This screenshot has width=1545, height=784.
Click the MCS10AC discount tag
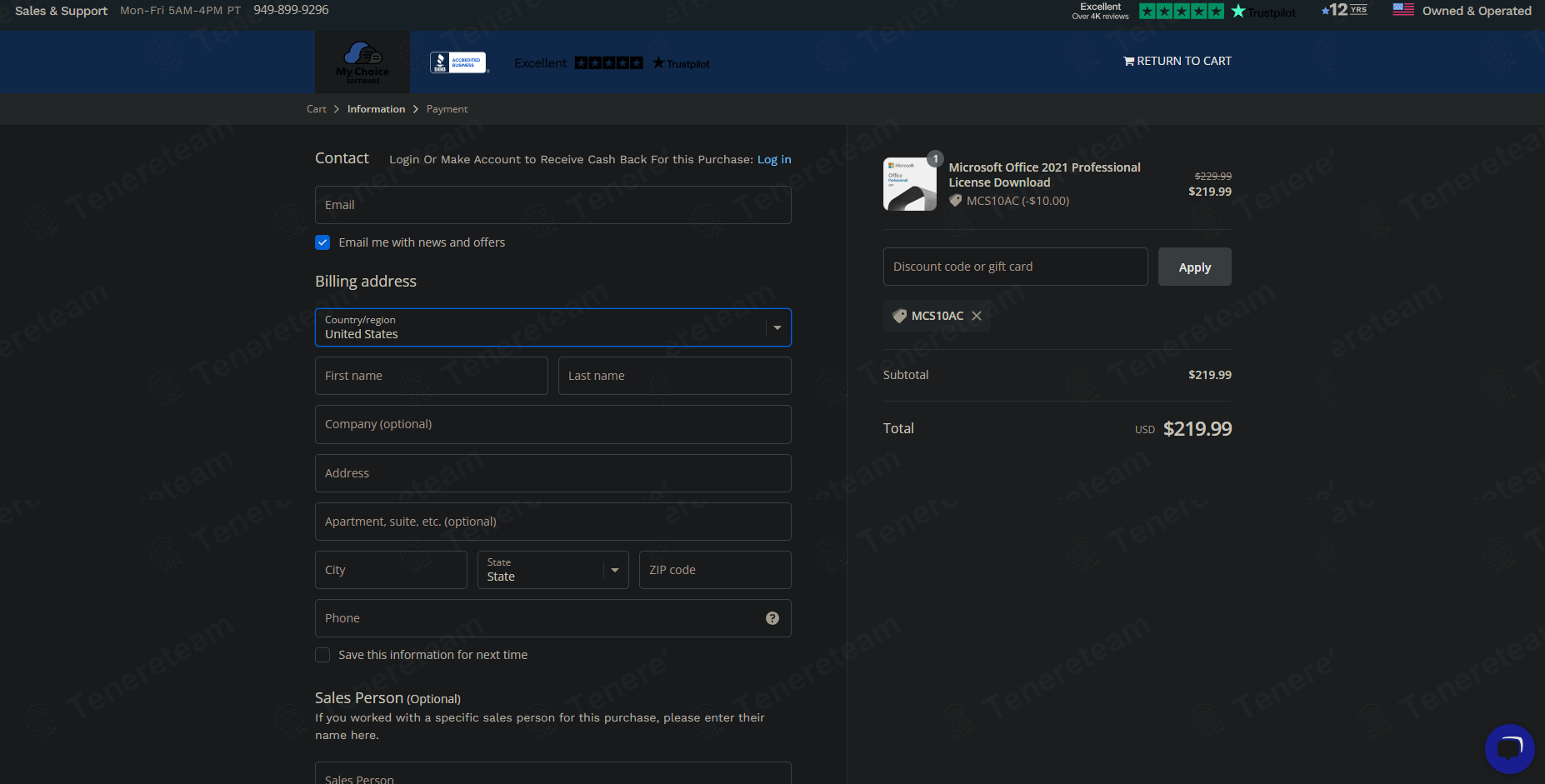(x=937, y=316)
